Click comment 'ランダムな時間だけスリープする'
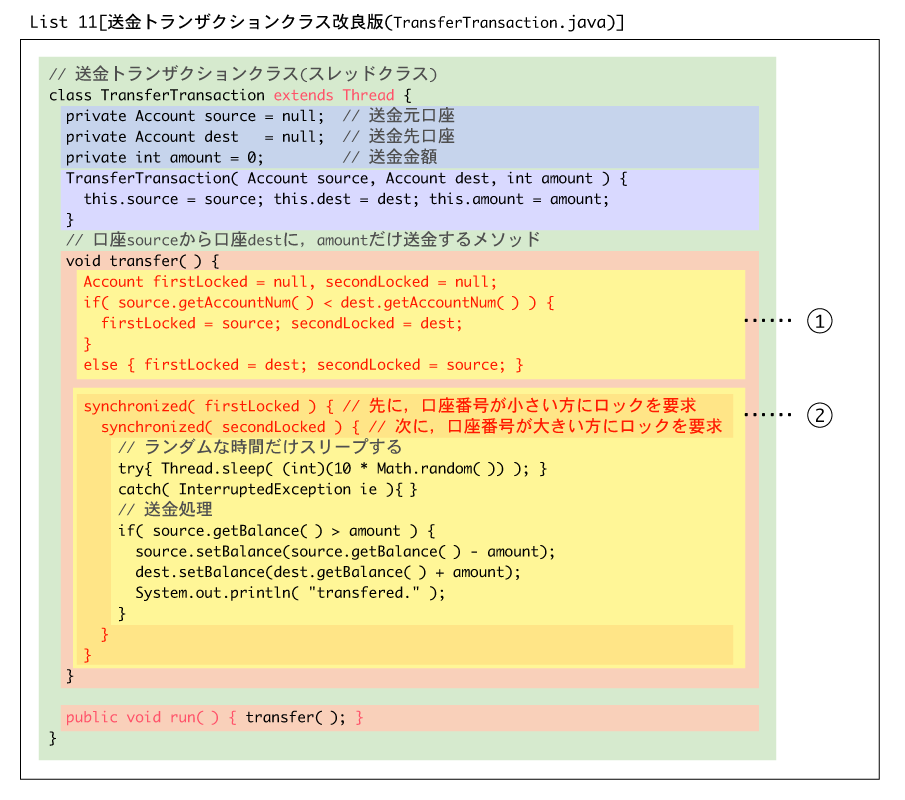The image size is (905, 800). point(260,447)
